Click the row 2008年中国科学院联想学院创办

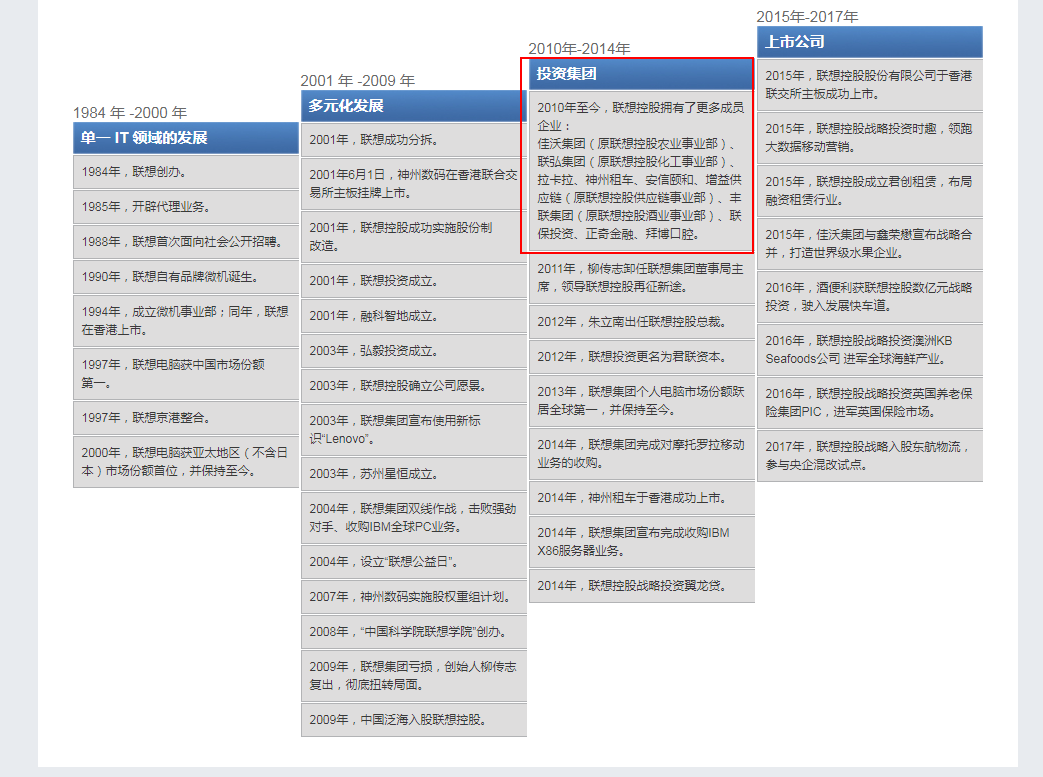click(414, 631)
